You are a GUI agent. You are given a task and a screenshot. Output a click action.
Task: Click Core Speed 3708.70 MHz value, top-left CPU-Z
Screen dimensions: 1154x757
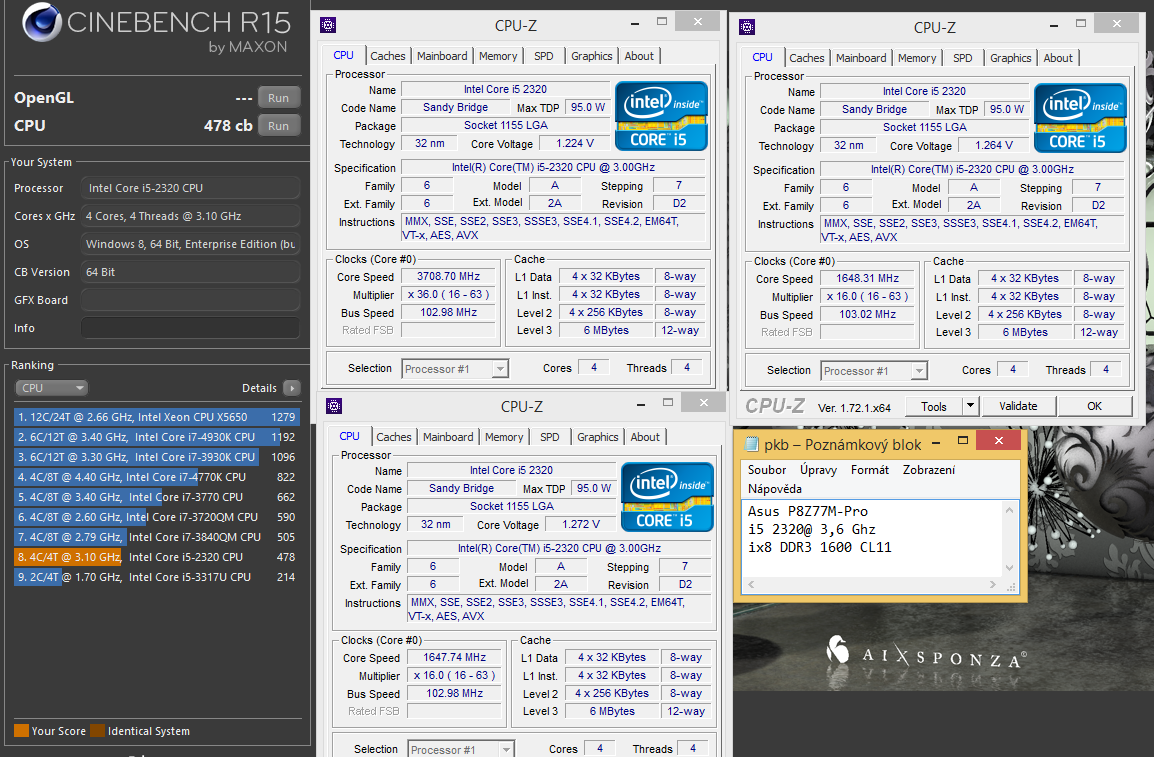448,277
